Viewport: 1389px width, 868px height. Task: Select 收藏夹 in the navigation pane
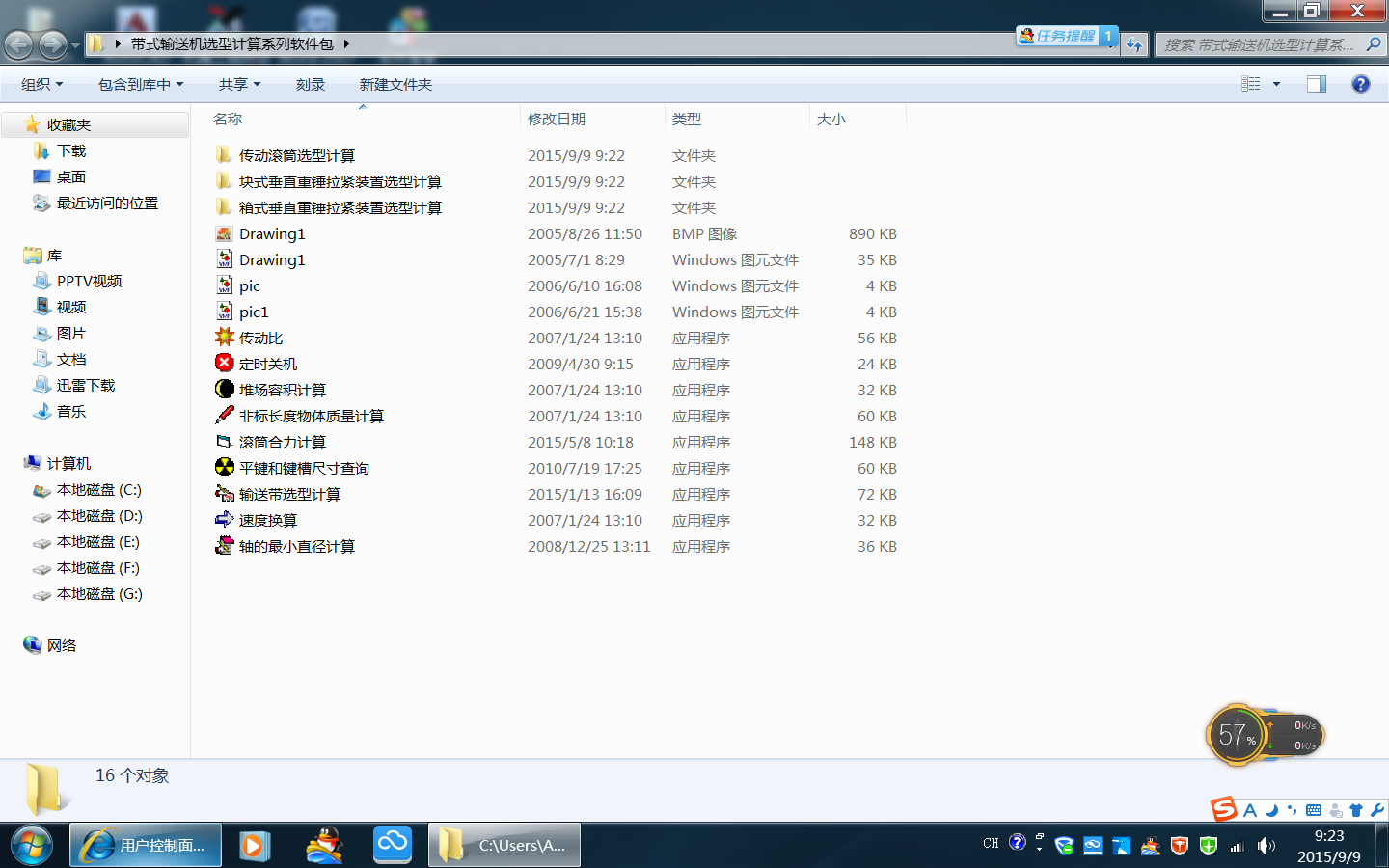pos(68,124)
